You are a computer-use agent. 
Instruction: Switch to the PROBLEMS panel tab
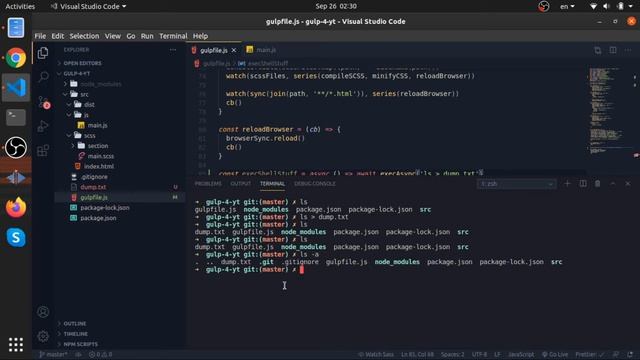click(x=208, y=184)
